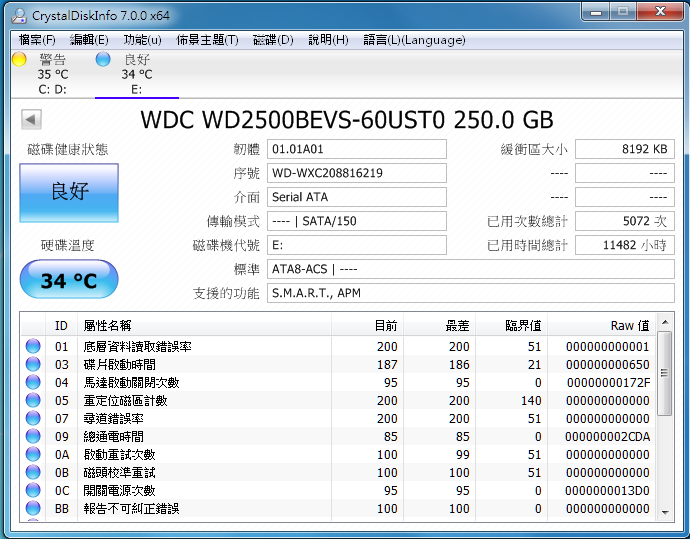Select row 開關電源次數
The width and height of the screenshot is (690, 539).
click(x=339, y=491)
